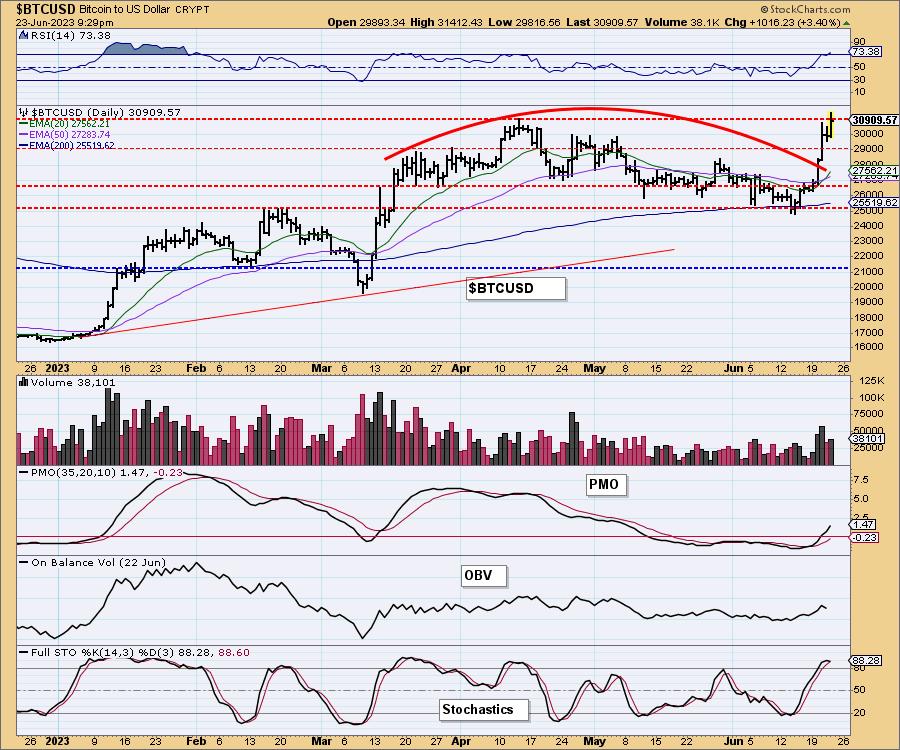Click the 21000 price axis label
900x750 pixels.
[868, 271]
